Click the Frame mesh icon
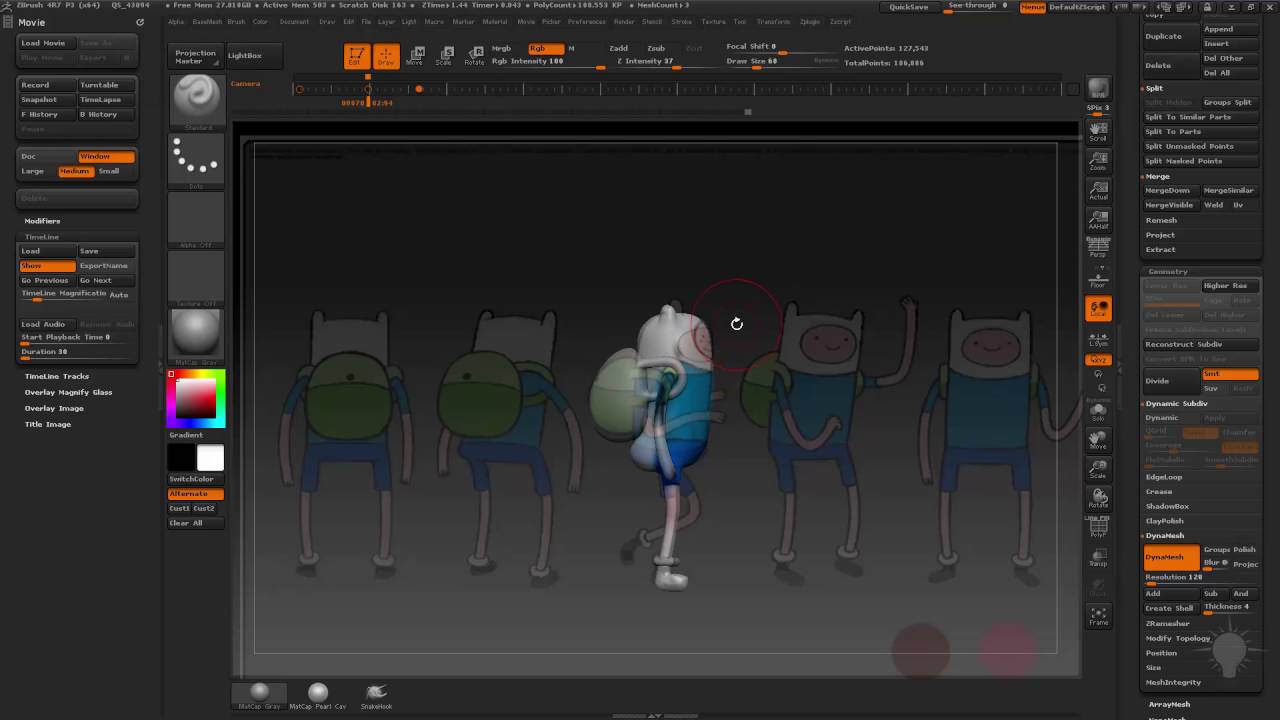The width and height of the screenshot is (1280, 720). coord(1098,616)
